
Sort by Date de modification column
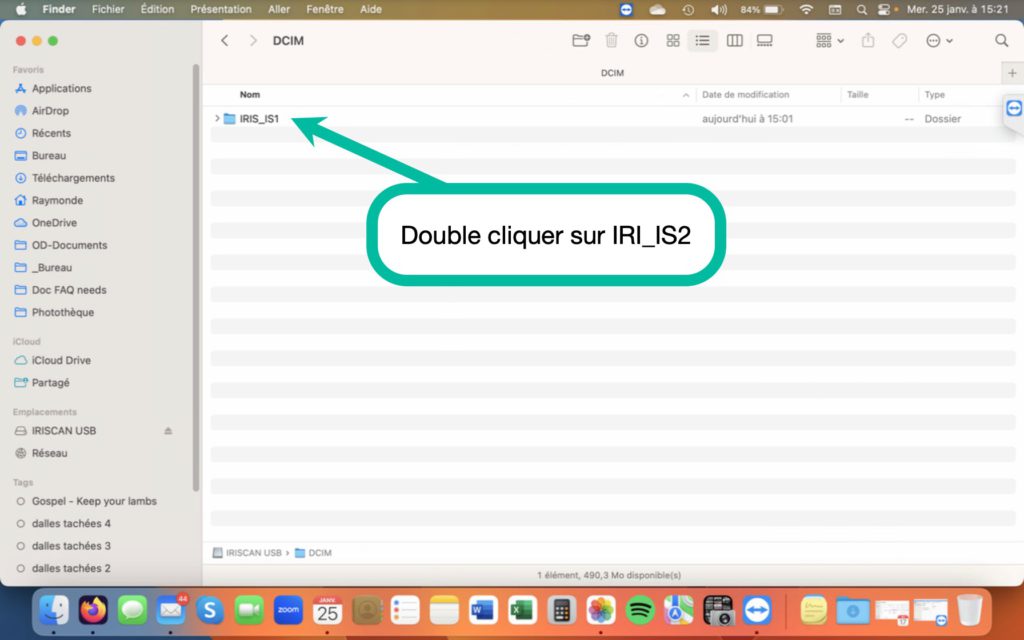click(746, 95)
